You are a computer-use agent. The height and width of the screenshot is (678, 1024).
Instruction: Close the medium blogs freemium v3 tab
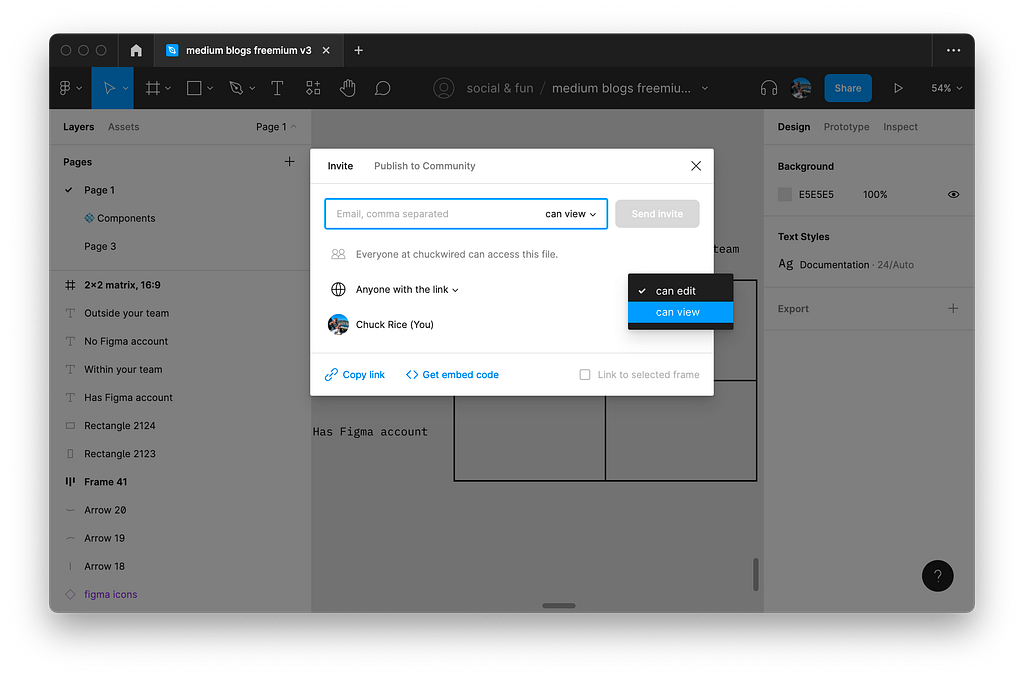click(x=326, y=50)
